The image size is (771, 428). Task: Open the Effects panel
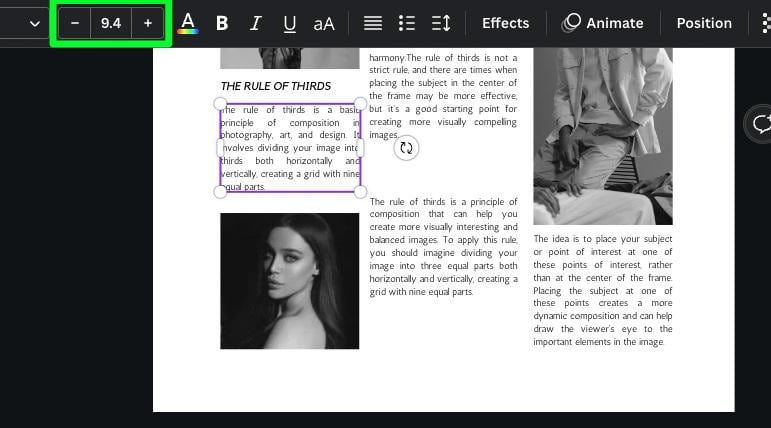pyautogui.click(x=505, y=23)
